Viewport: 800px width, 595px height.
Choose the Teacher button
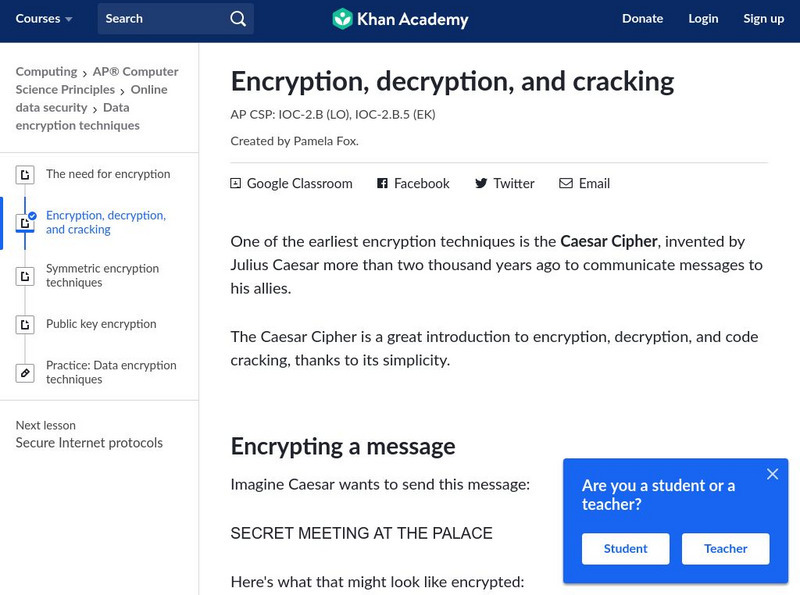pyautogui.click(x=725, y=548)
